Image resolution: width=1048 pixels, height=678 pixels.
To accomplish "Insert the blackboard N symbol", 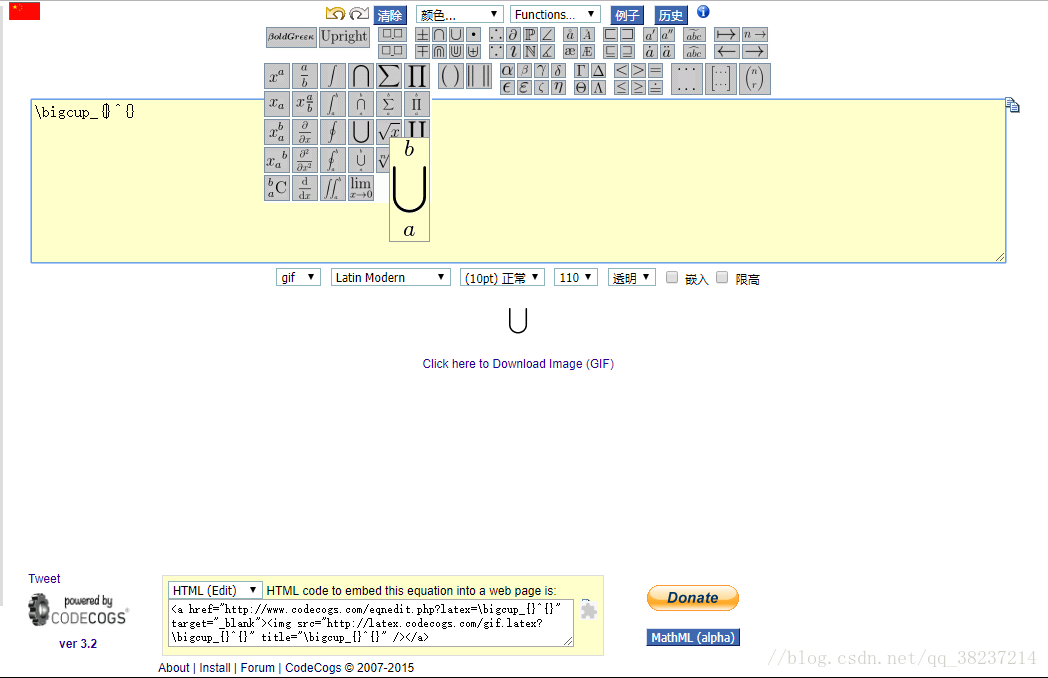I will [x=530, y=51].
